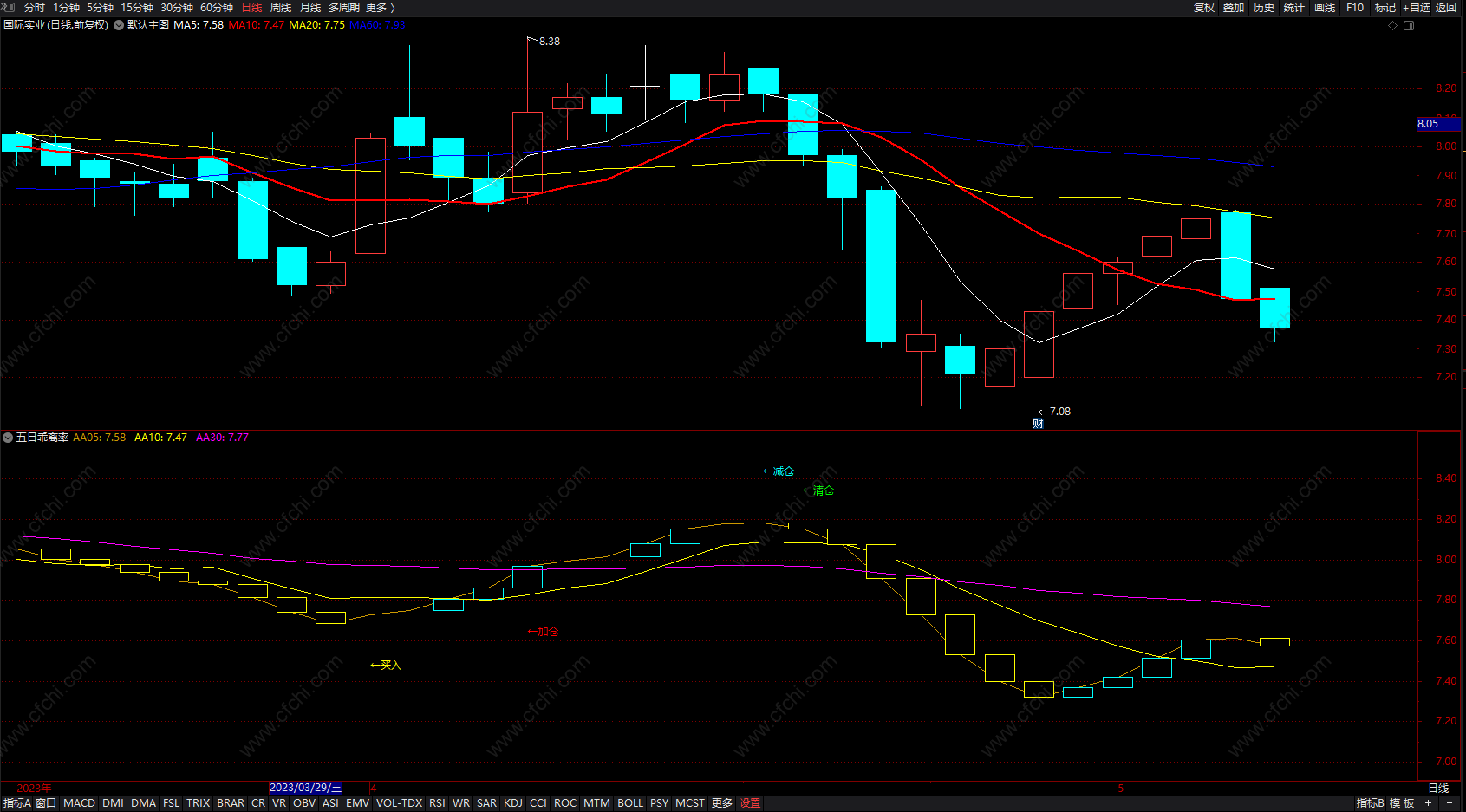
Task: Select the CCI indicator
Action: (538, 803)
